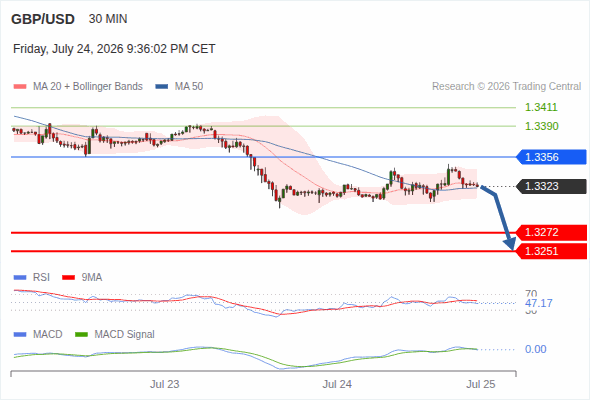Click the Jul 23 time axis label
This screenshot has height=400, width=590.
pos(164,384)
